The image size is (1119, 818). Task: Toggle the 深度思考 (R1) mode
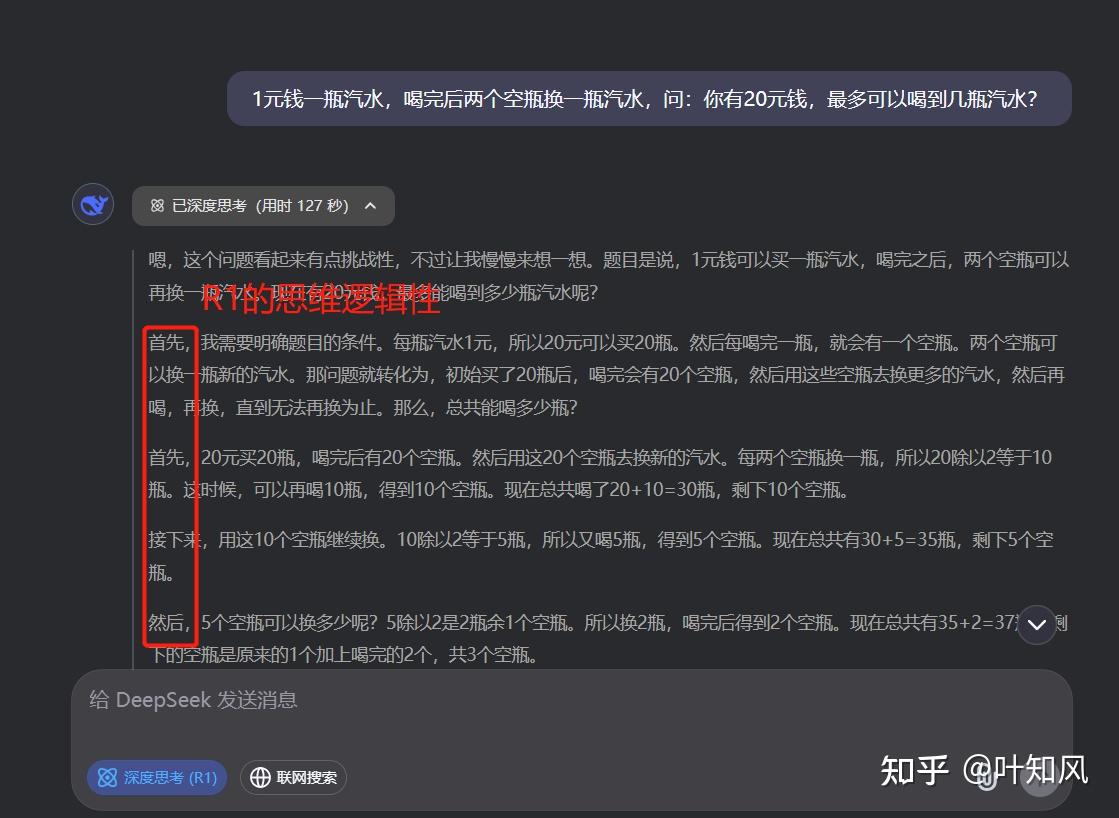pos(157,777)
